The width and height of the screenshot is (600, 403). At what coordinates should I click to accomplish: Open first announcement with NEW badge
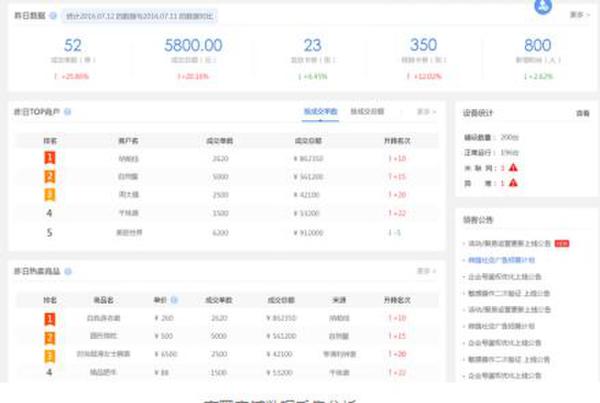[508, 243]
